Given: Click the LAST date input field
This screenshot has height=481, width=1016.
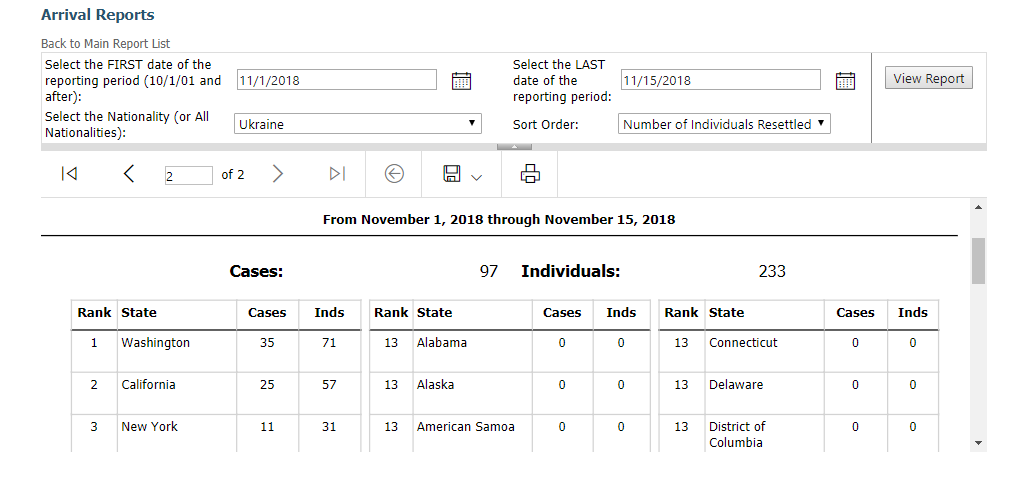Looking at the screenshot, I should 721,80.
